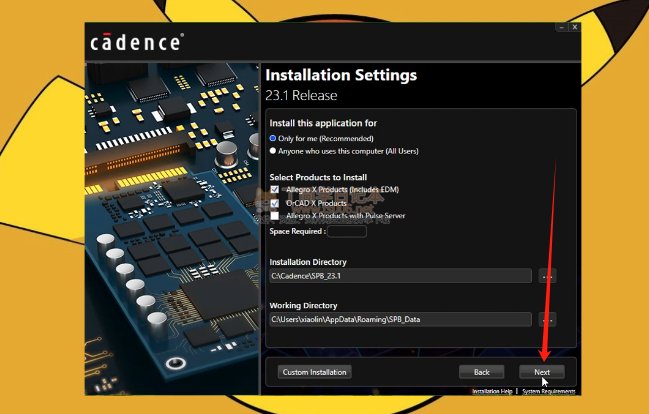This screenshot has height=414, width=649.
Task: Click the Installation Directory path field
Action: pyautogui.click(x=400, y=276)
